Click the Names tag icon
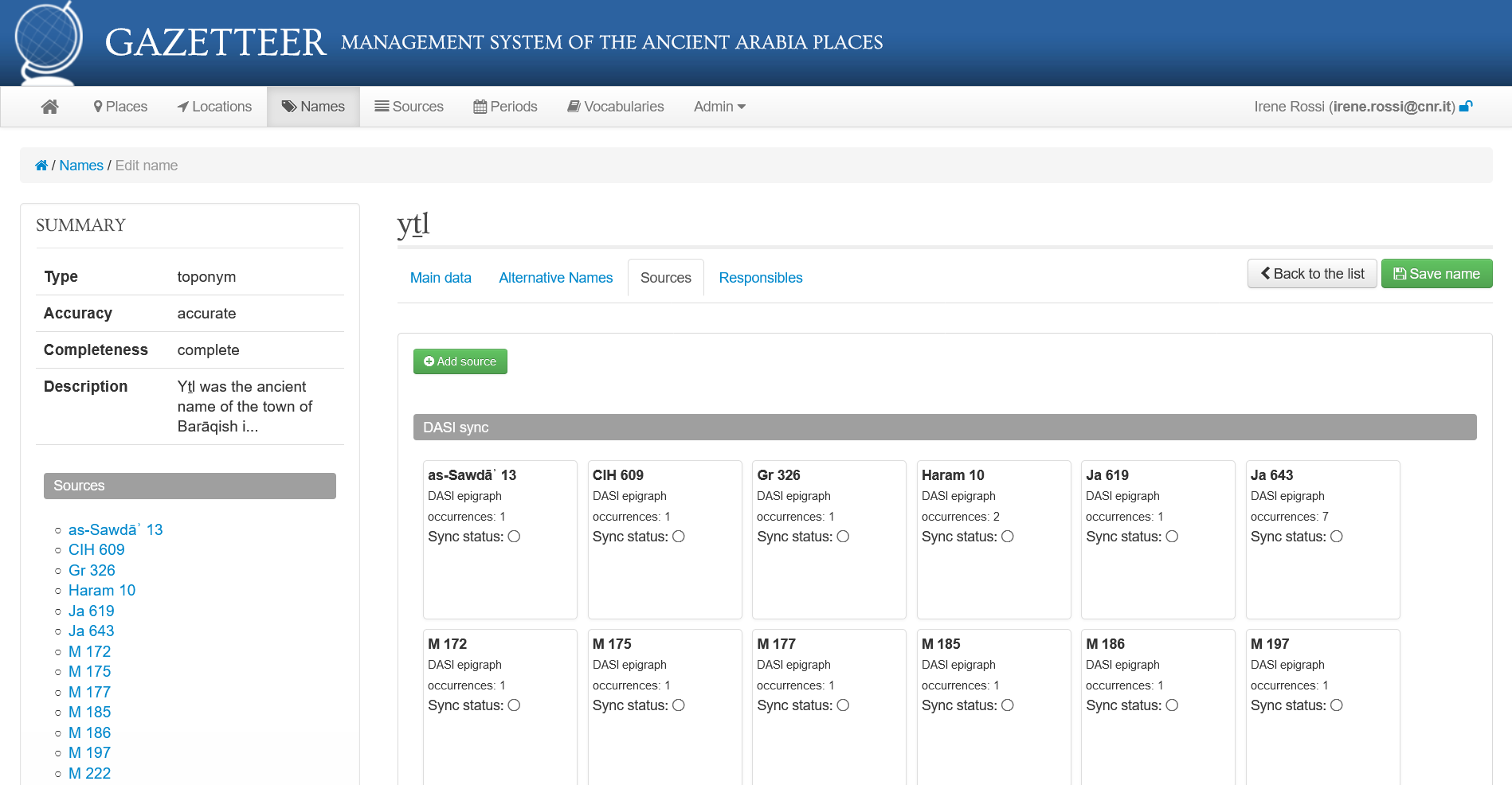 (288, 106)
